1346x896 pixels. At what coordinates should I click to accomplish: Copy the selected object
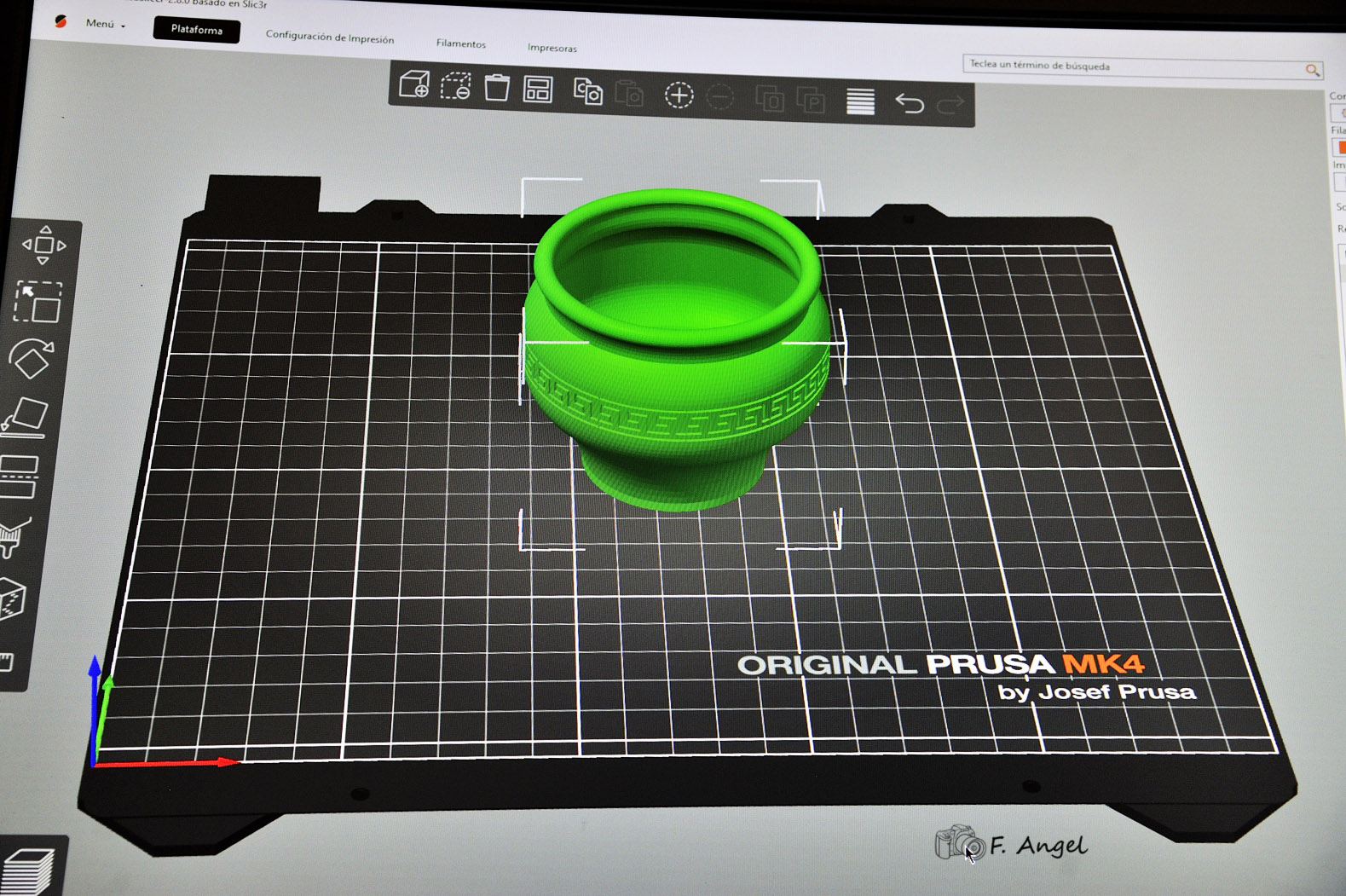[588, 91]
